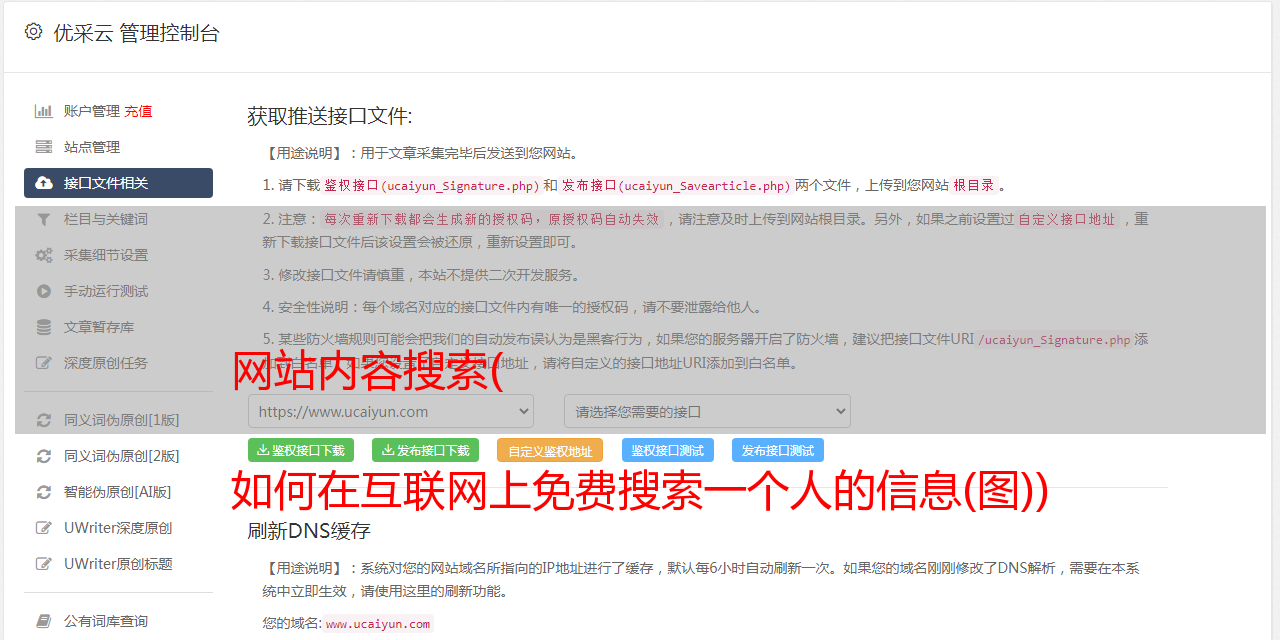Click the edit icon for 深度原创任务

coord(44,363)
